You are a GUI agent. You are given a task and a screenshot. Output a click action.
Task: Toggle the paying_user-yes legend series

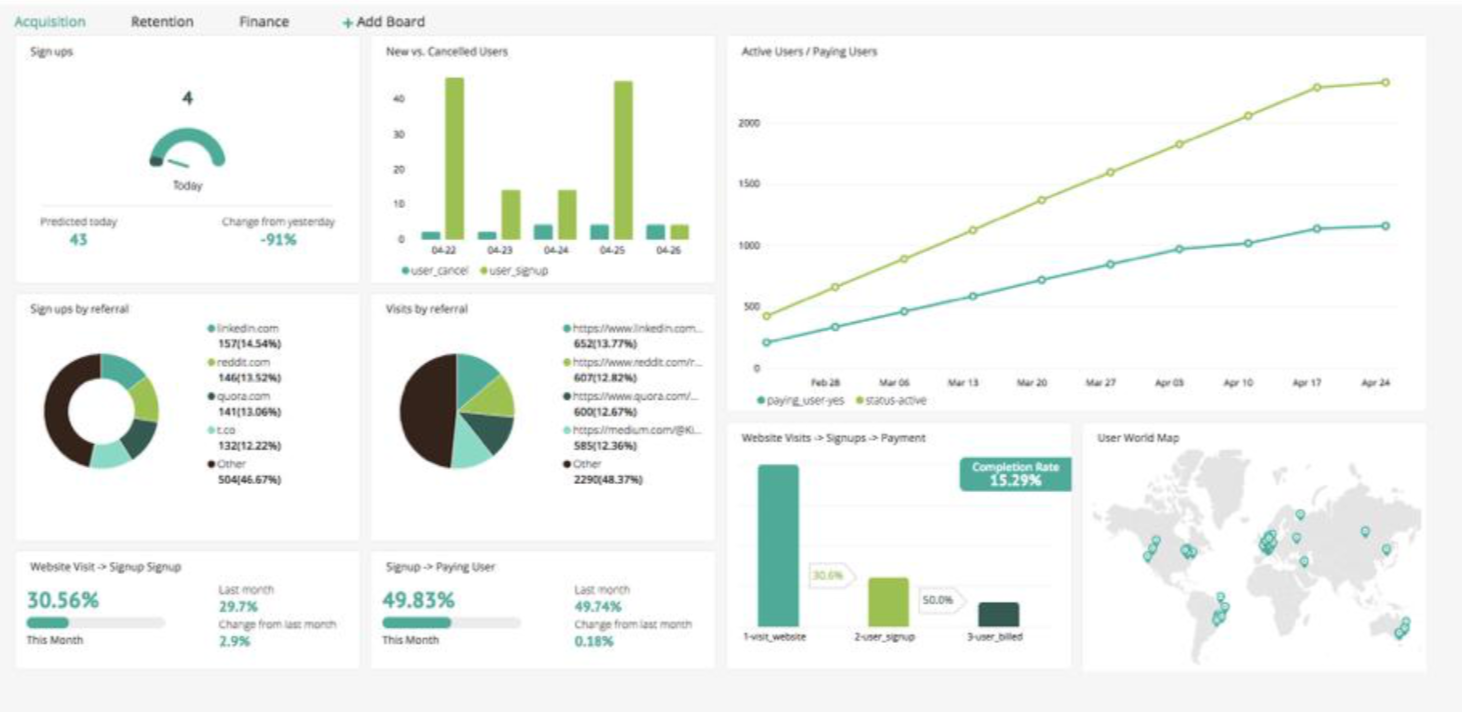(x=801, y=400)
